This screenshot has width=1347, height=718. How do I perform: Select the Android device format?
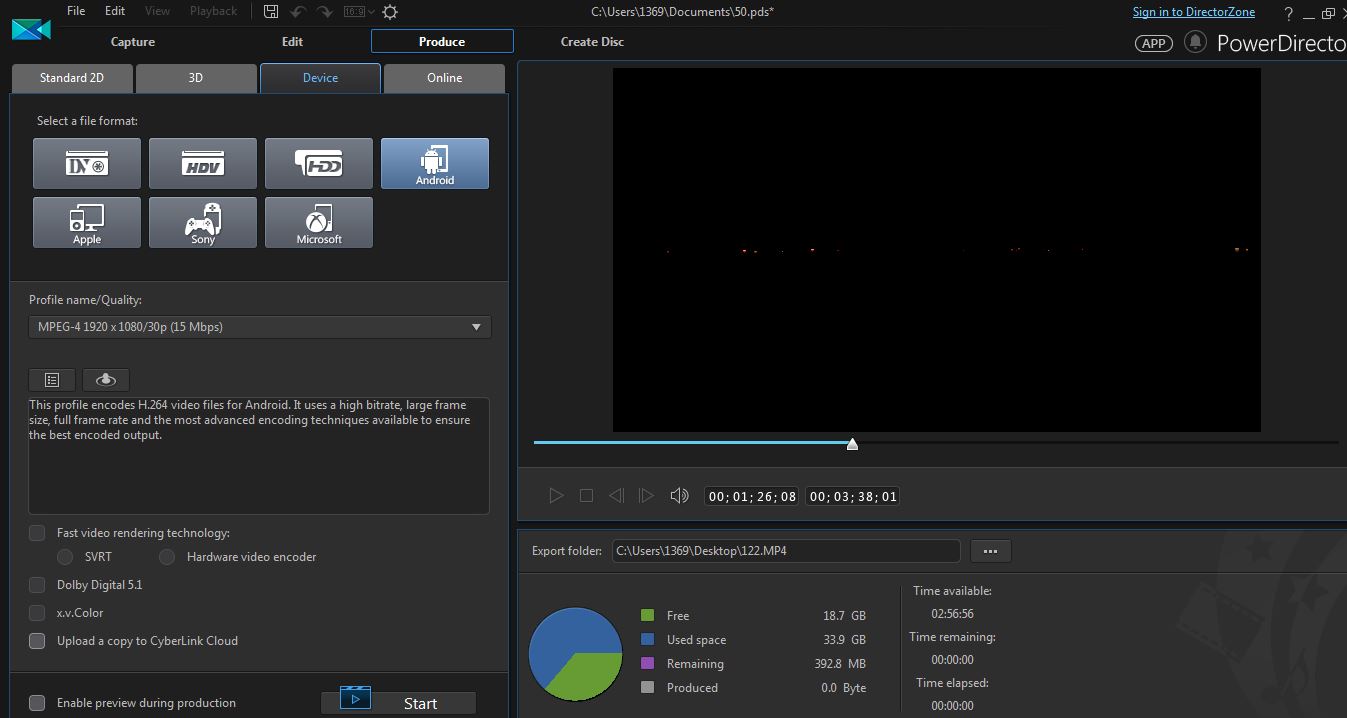tap(435, 163)
